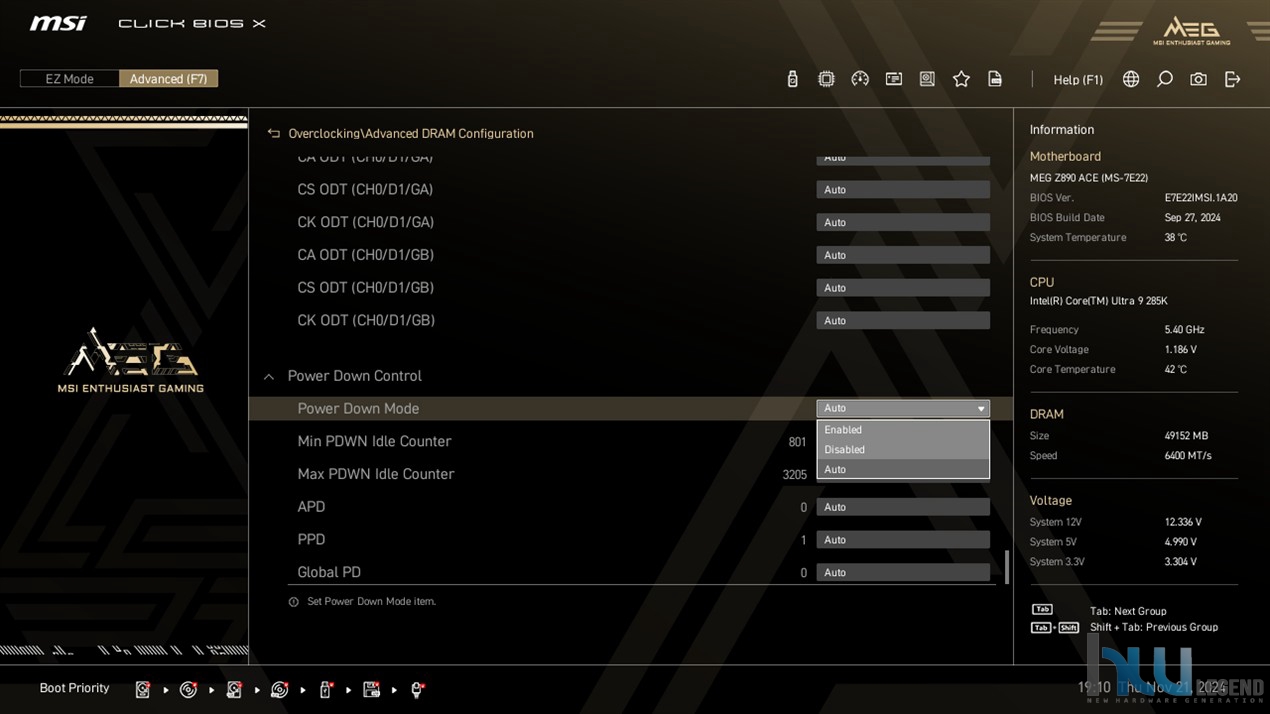Open the Global PD Auto dropdown

903,572
